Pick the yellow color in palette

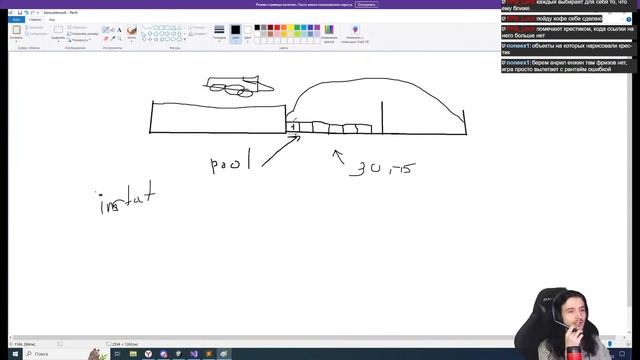point(291,27)
